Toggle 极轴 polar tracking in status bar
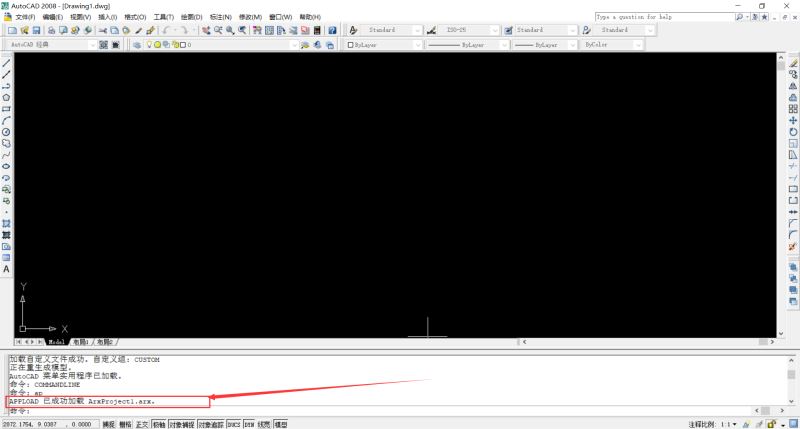Screen dimensions: 800x429 [x=159, y=424]
